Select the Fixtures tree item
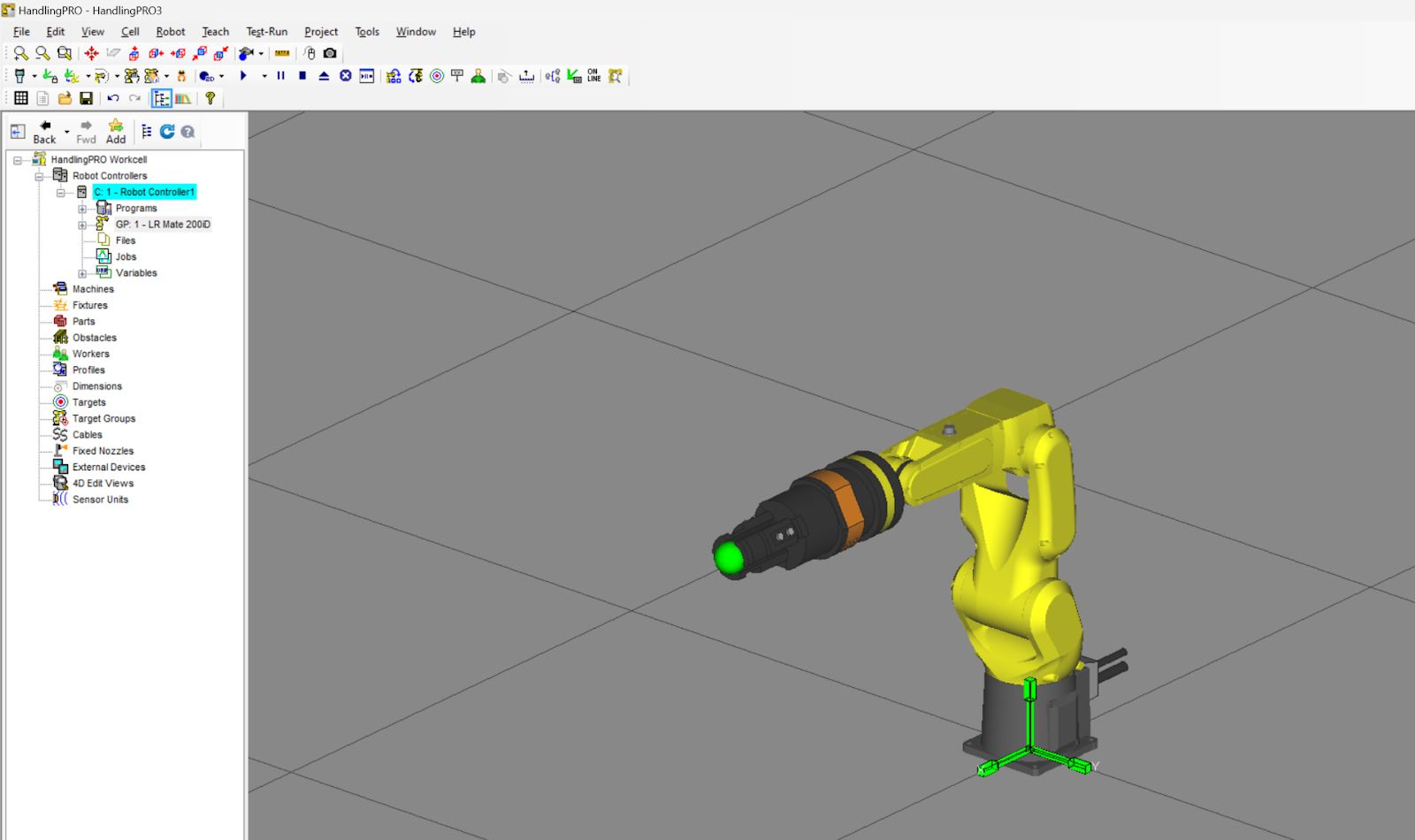The width and height of the screenshot is (1415, 840). tap(89, 305)
